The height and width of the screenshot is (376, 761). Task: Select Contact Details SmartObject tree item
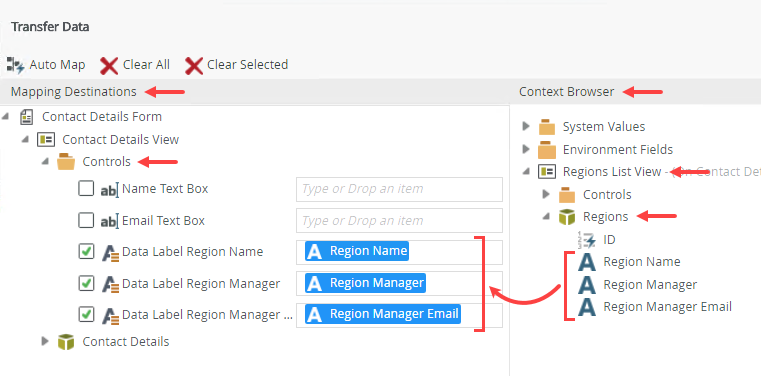pos(126,342)
